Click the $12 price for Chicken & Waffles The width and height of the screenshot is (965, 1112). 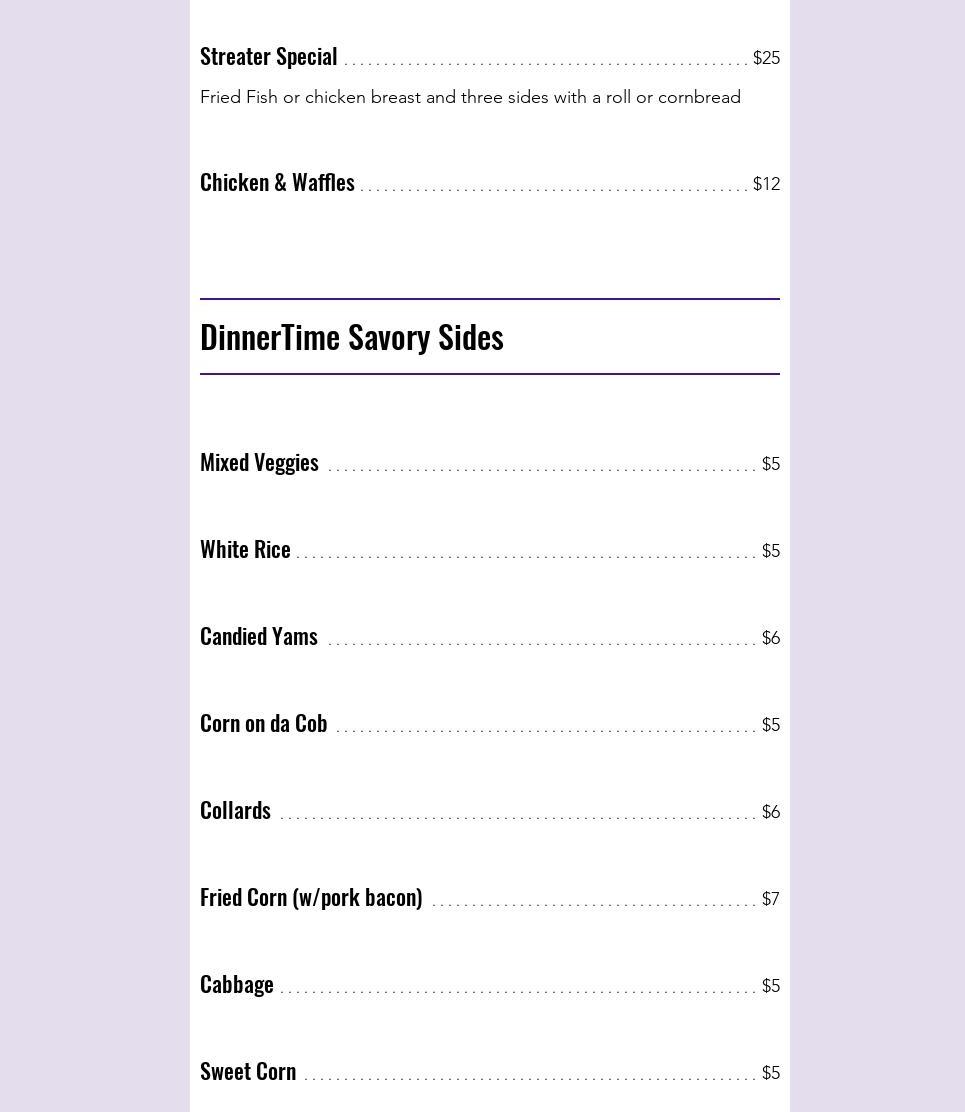(x=766, y=184)
